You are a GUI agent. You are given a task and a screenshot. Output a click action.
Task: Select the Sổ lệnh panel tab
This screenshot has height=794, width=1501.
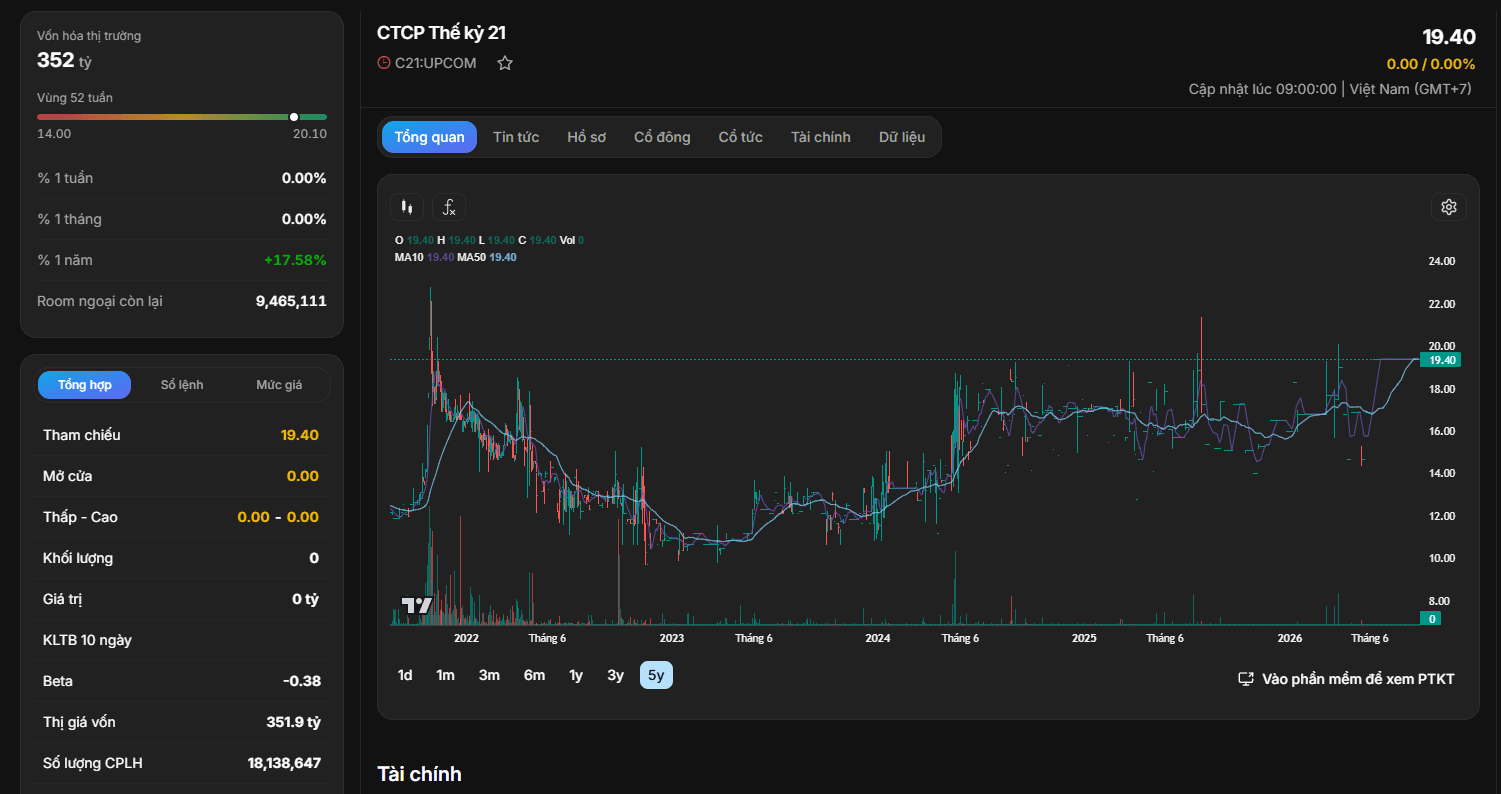click(x=182, y=385)
